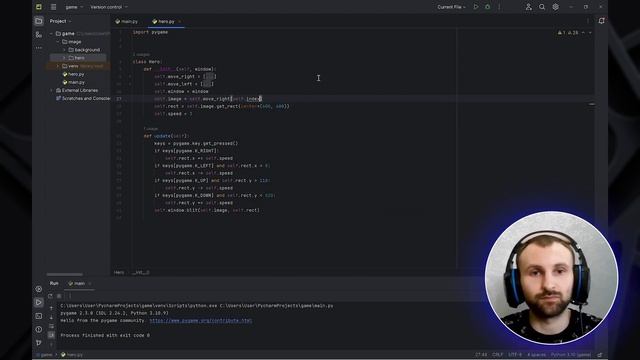Viewport: 640px width, 360px height.
Task: Click the line separator CRLF status widget
Action: click(498, 355)
